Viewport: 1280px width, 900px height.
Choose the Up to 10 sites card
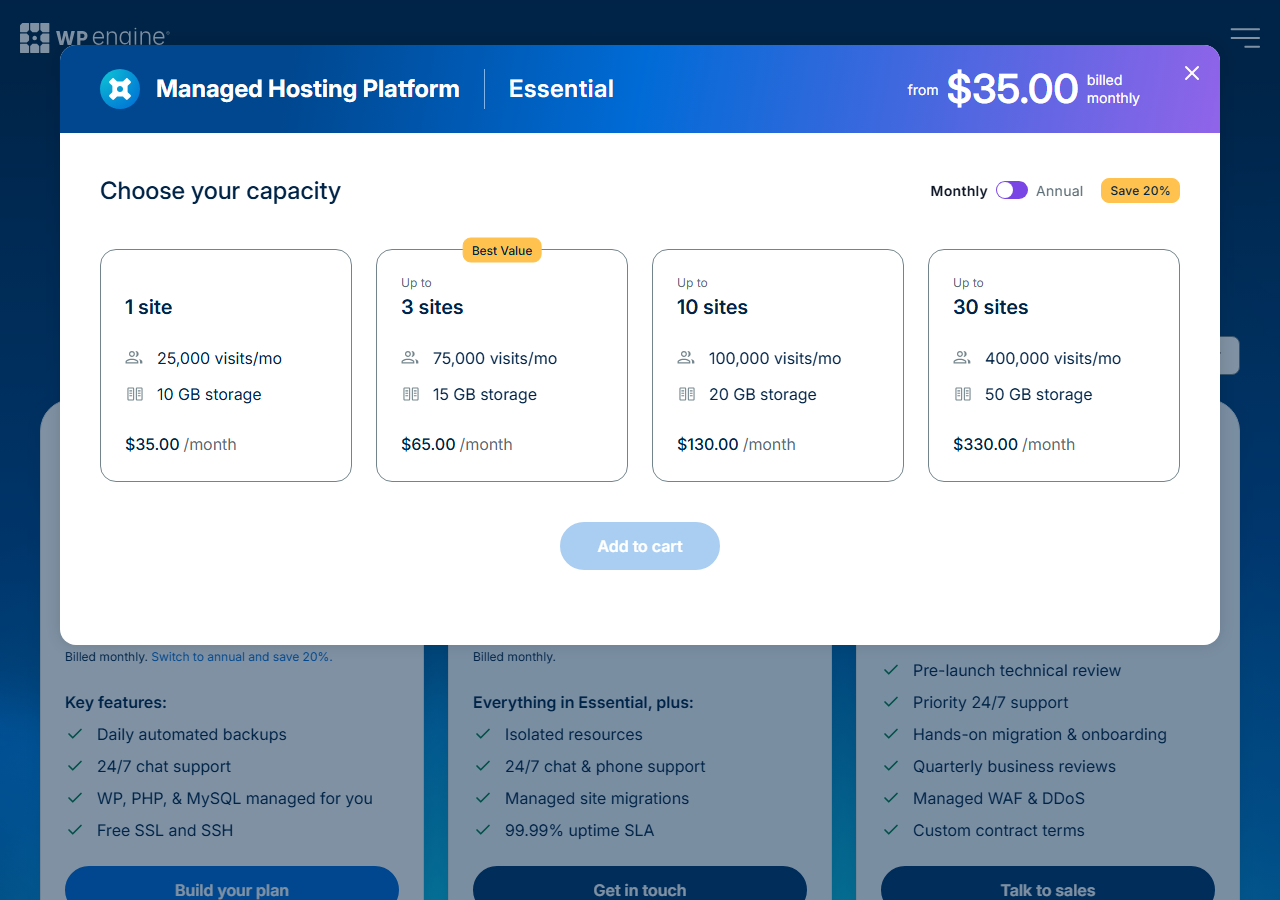778,365
